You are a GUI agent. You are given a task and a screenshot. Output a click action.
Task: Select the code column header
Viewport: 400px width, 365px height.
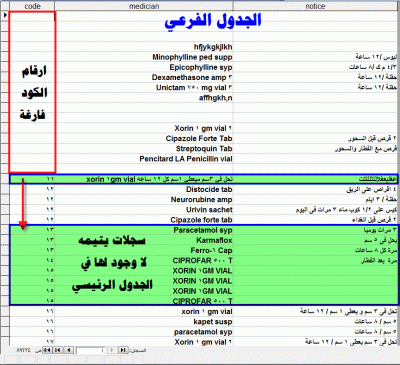tap(32, 6)
